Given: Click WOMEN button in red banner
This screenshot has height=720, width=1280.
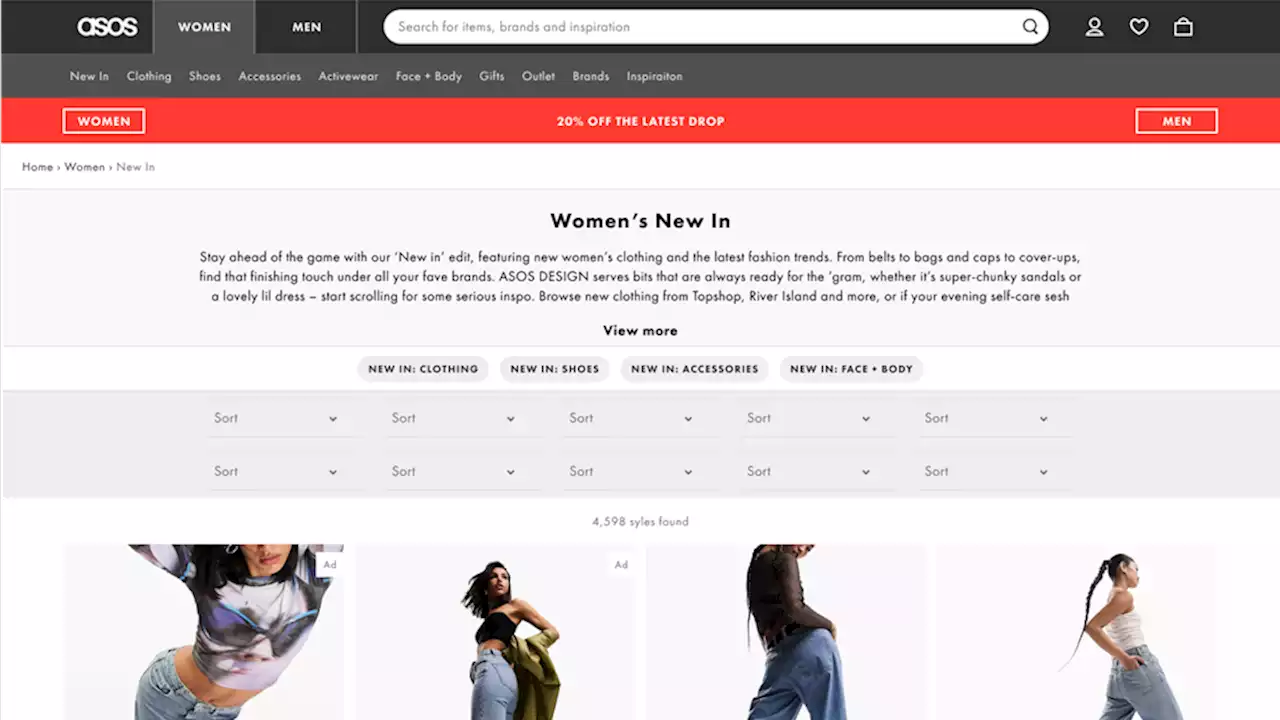Looking at the screenshot, I should pyautogui.click(x=104, y=121).
